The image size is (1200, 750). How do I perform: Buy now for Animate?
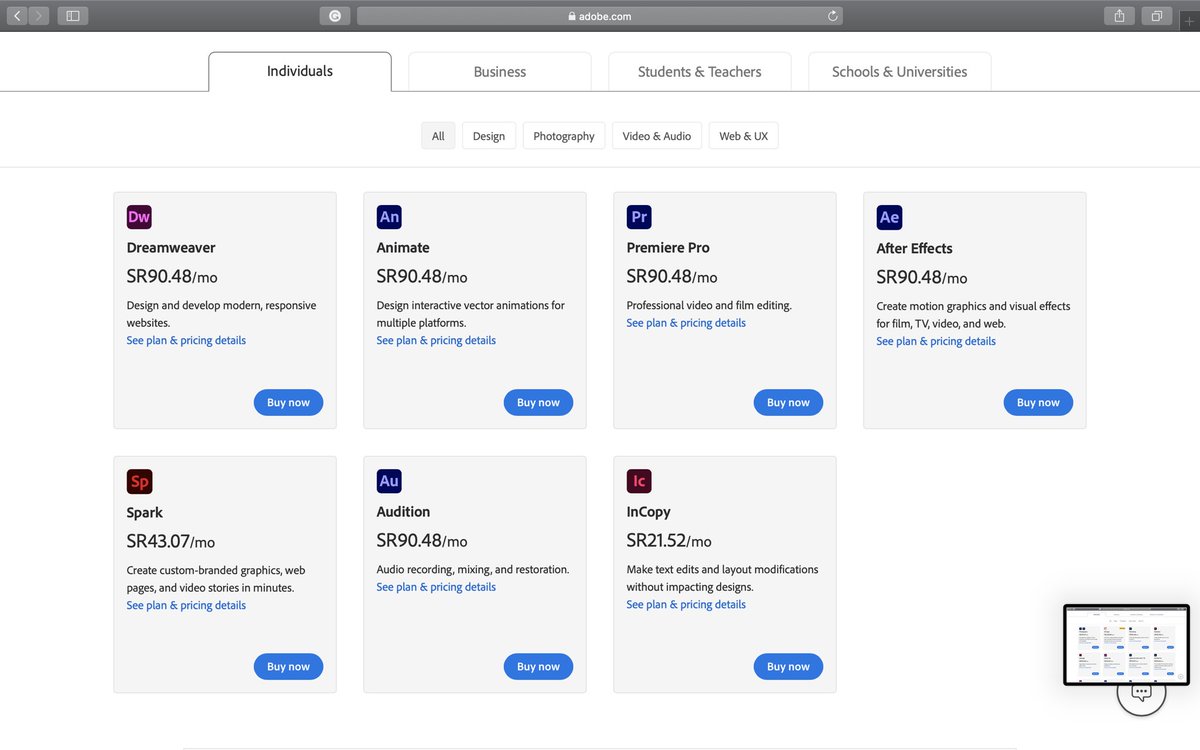538,402
